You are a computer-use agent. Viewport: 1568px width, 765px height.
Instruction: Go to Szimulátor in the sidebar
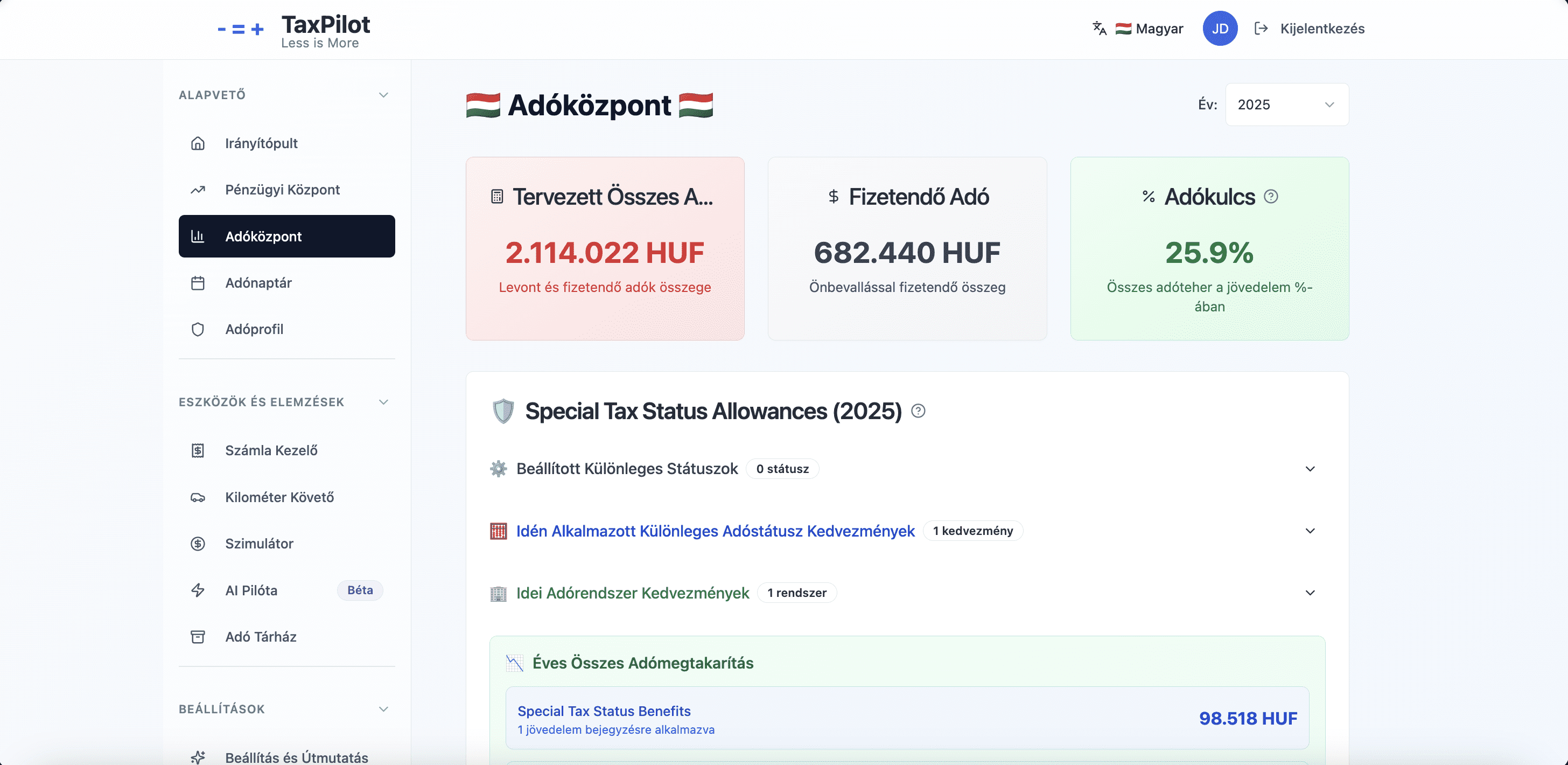[260, 543]
